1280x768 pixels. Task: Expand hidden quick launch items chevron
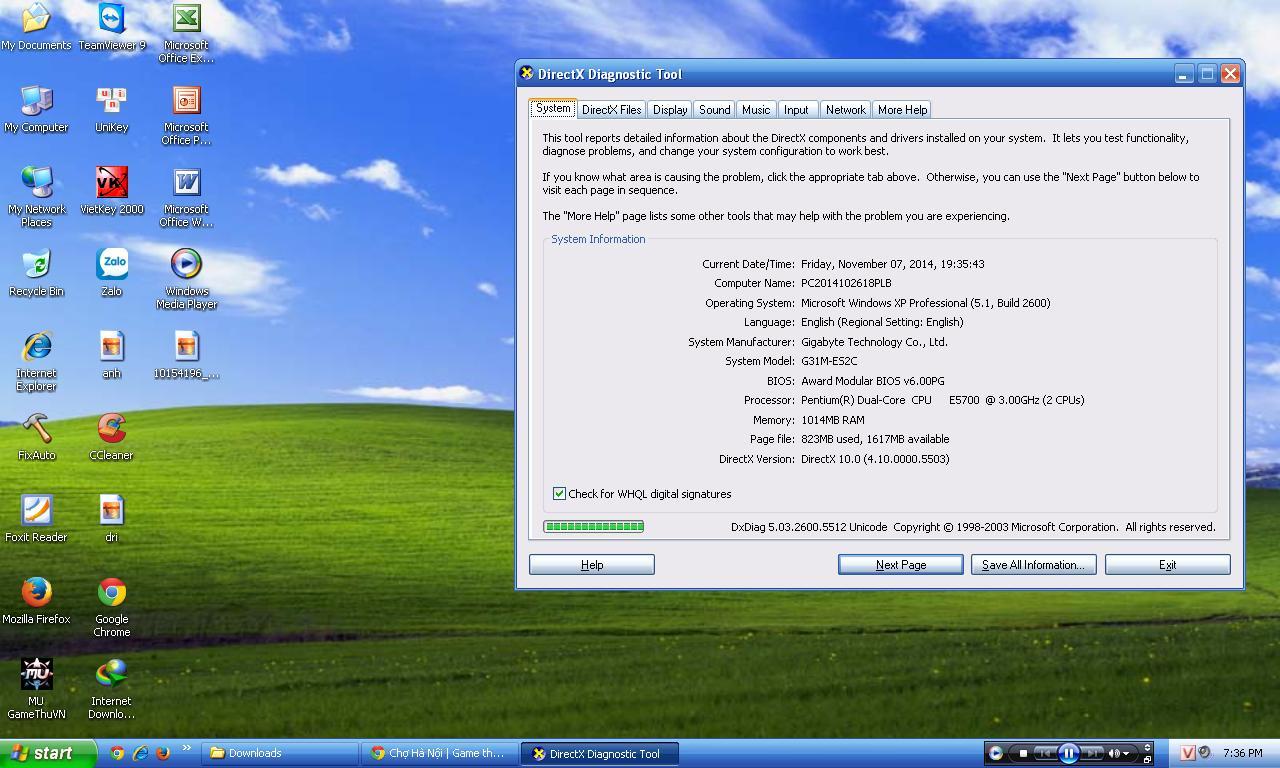(x=187, y=748)
